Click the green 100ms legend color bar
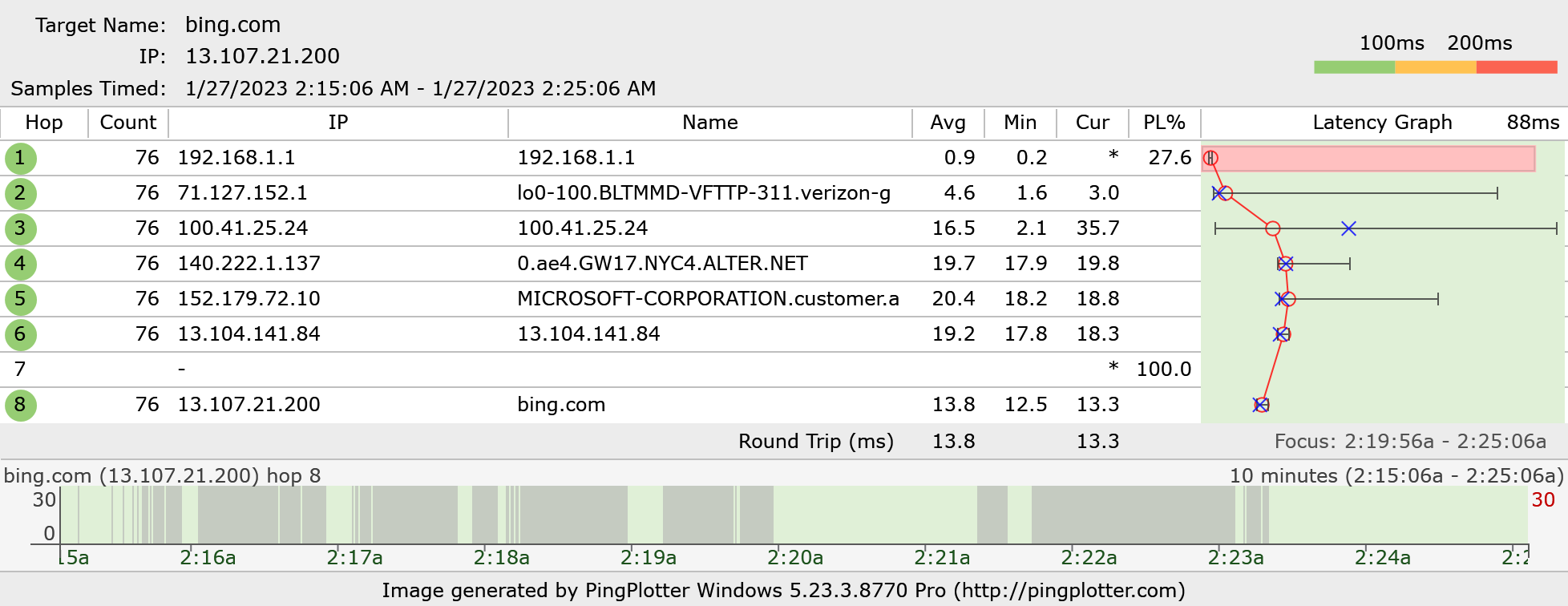 [x=1355, y=67]
